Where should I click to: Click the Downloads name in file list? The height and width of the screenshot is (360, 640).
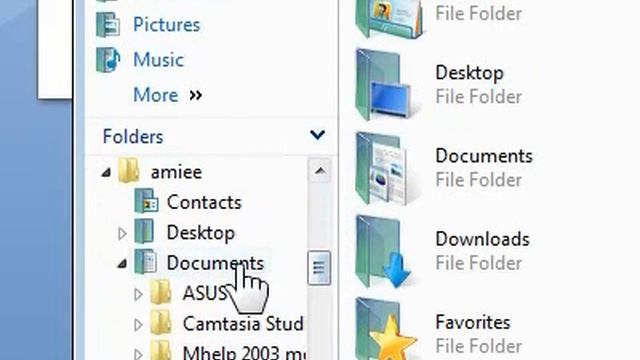pos(482,240)
